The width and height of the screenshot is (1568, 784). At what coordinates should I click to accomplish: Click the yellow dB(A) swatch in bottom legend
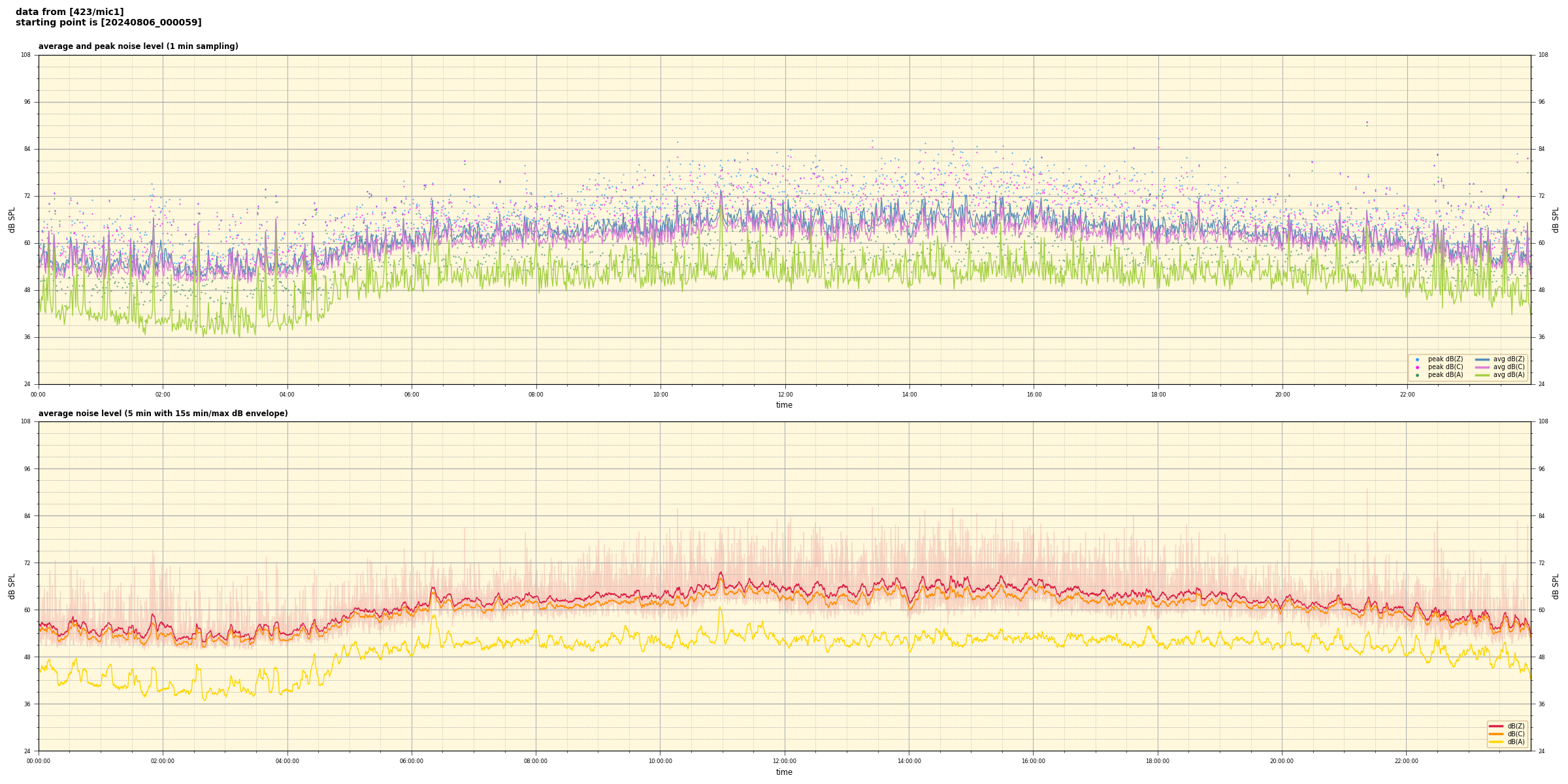click(1495, 742)
